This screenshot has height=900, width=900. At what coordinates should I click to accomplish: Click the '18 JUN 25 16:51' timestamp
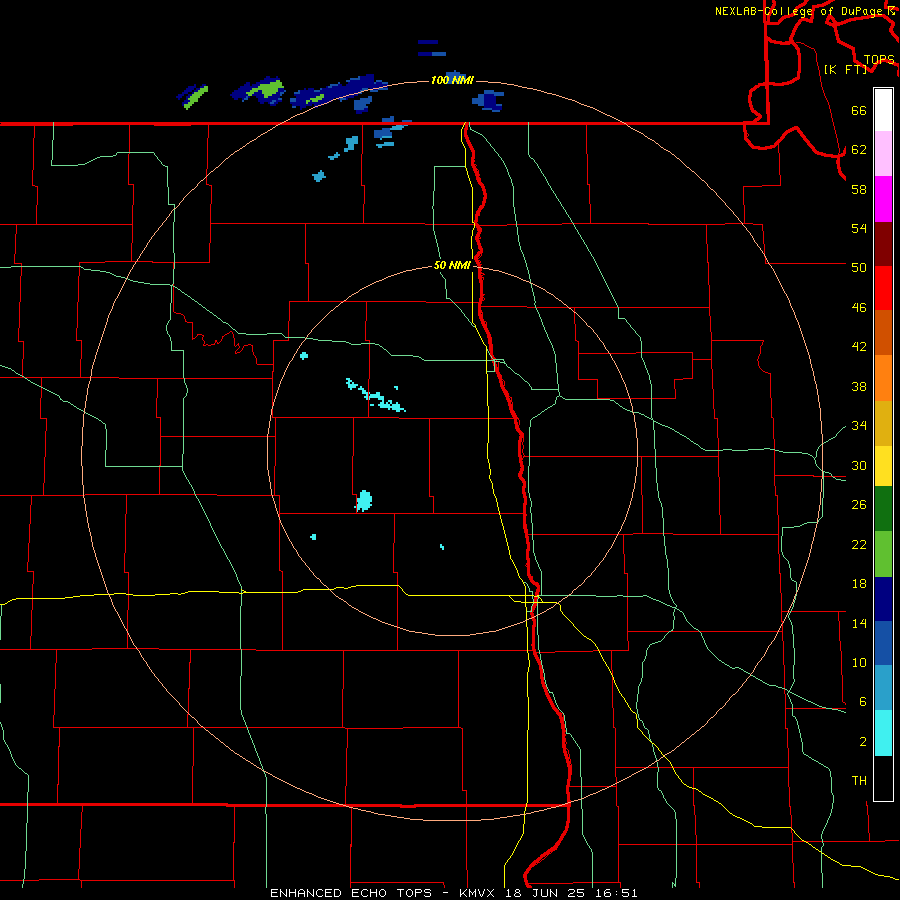click(x=572, y=893)
